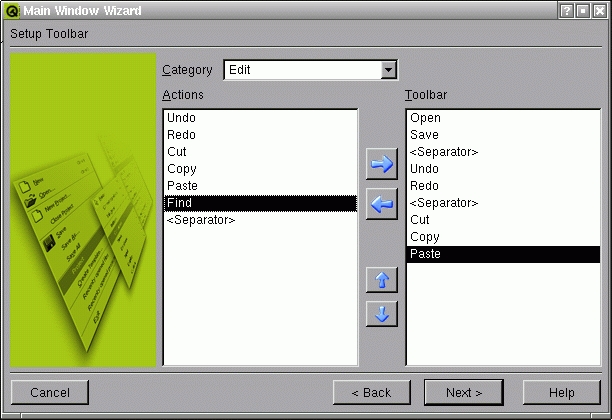Image resolution: width=612 pixels, height=420 pixels.
Task: Move toolbar item up with up arrow
Action: click(381, 280)
